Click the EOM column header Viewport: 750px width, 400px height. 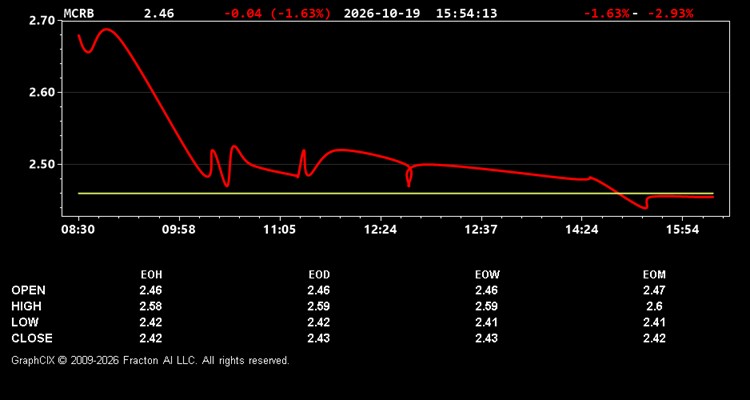click(x=654, y=275)
